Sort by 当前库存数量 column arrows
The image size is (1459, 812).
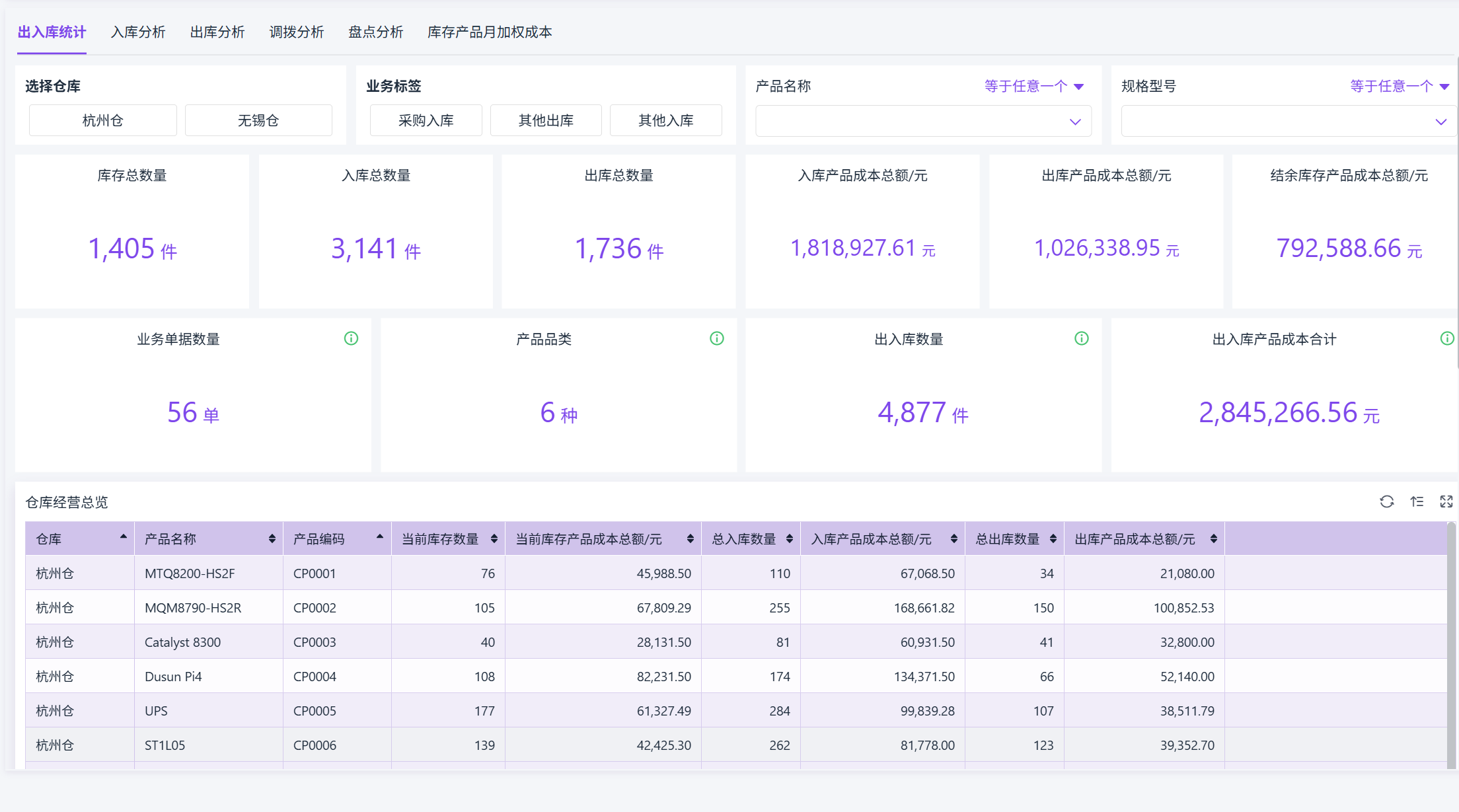pos(494,539)
